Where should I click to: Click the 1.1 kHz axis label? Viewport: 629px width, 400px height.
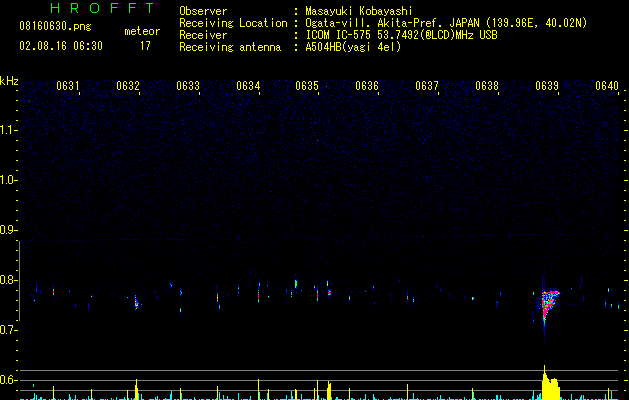(x=9, y=130)
